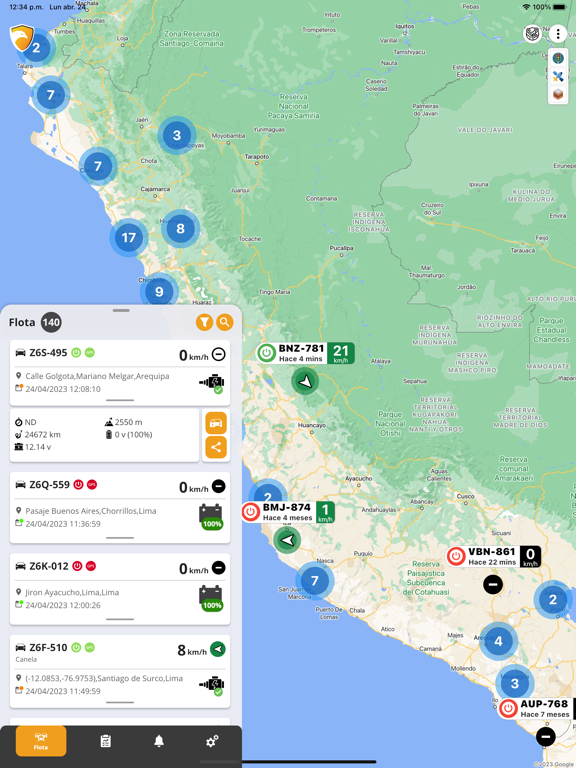Select the Z6S-495 plate text
Viewport: 576px width, 768px height.
48,353
